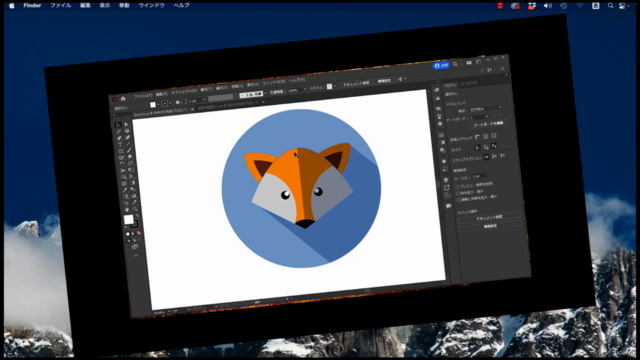Expand the opacity 100% arrow

(305, 89)
